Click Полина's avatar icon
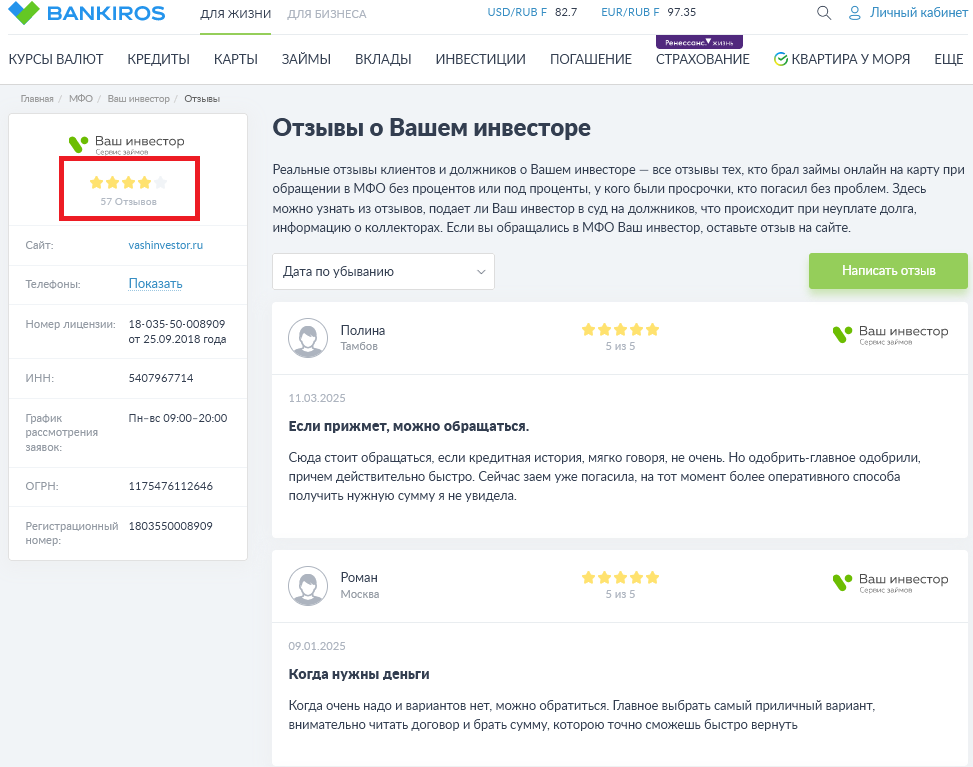The height and width of the screenshot is (767, 973). pos(308,338)
